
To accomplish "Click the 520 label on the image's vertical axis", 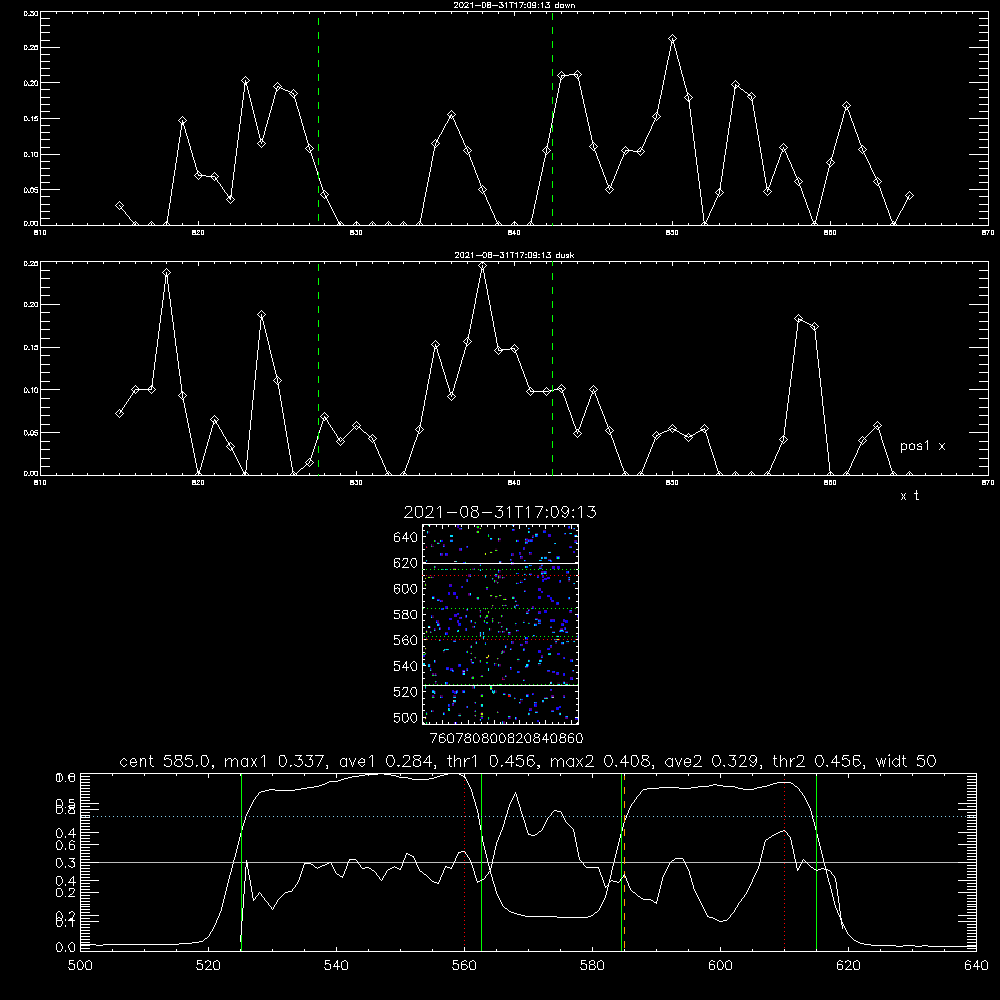I will click(x=405, y=692).
